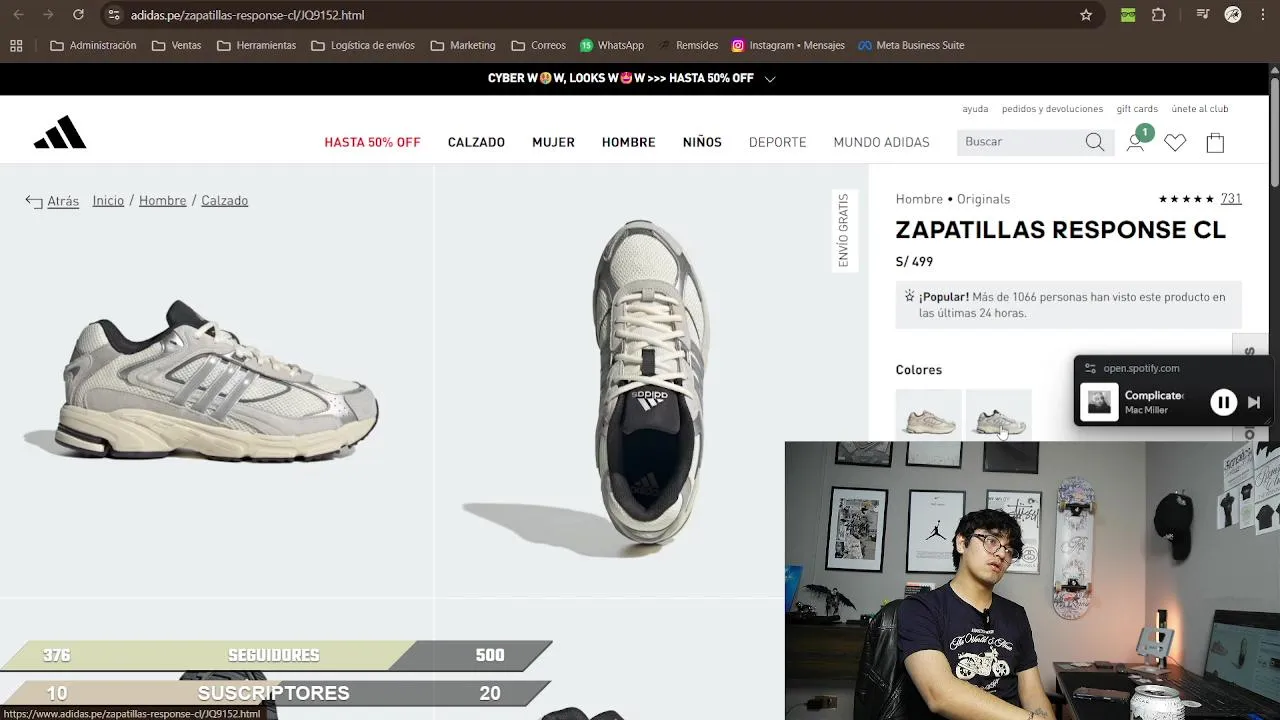Open Meta Business Suite bookmark

coord(911,45)
